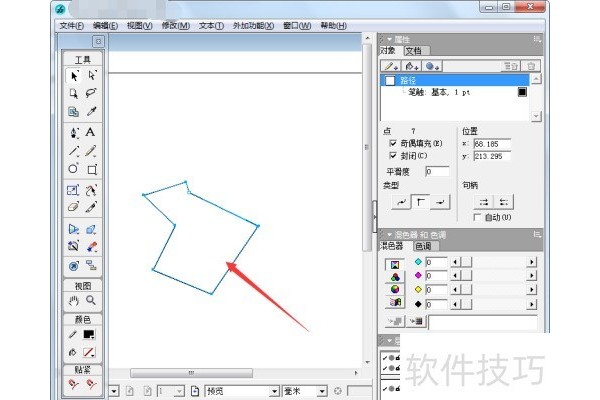
Task: Open the 文件(F) menu
Action: tap(72, 26)
